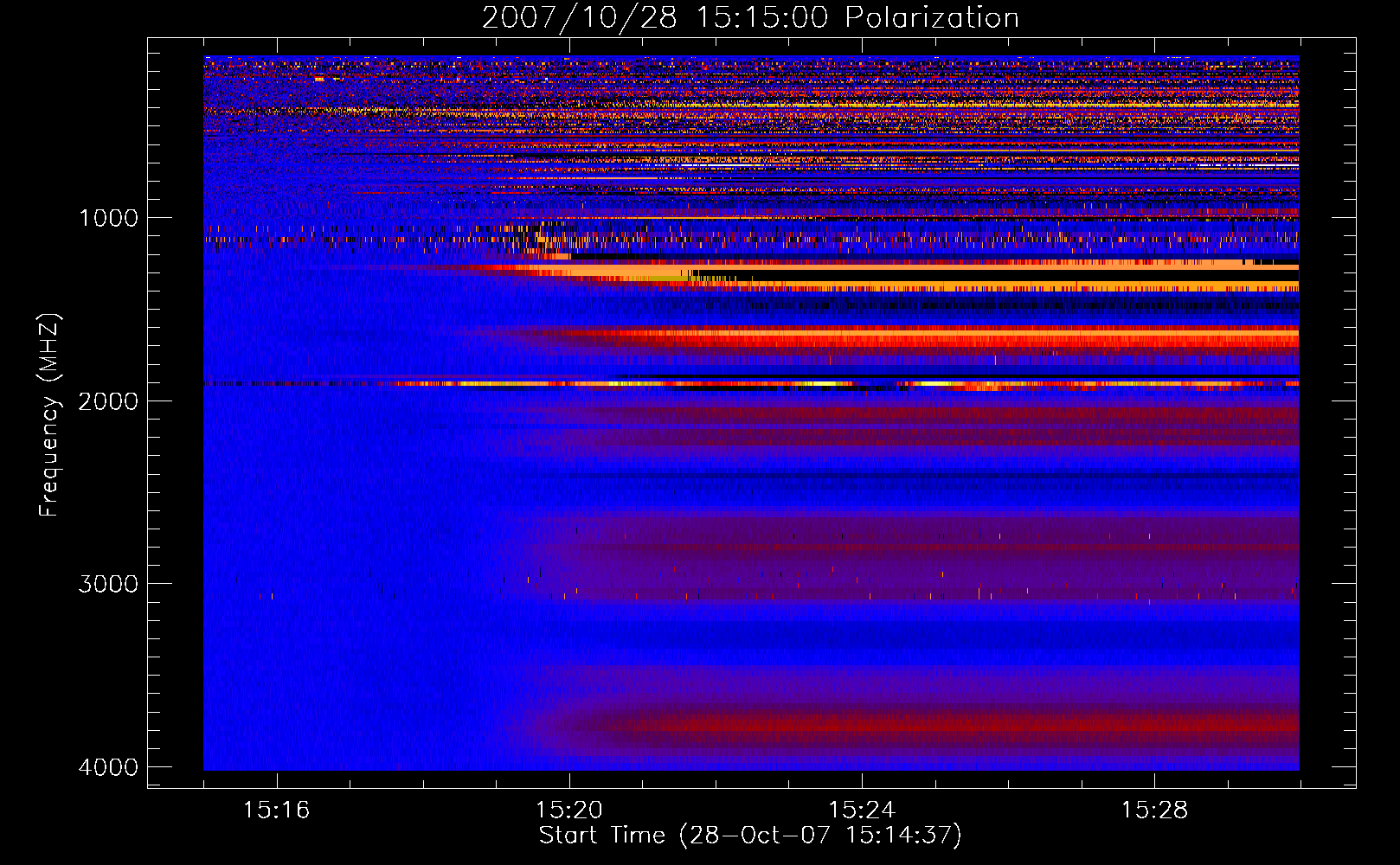Click the 15:20 time tick label
1400x865 pixels.
coord(568,811)
